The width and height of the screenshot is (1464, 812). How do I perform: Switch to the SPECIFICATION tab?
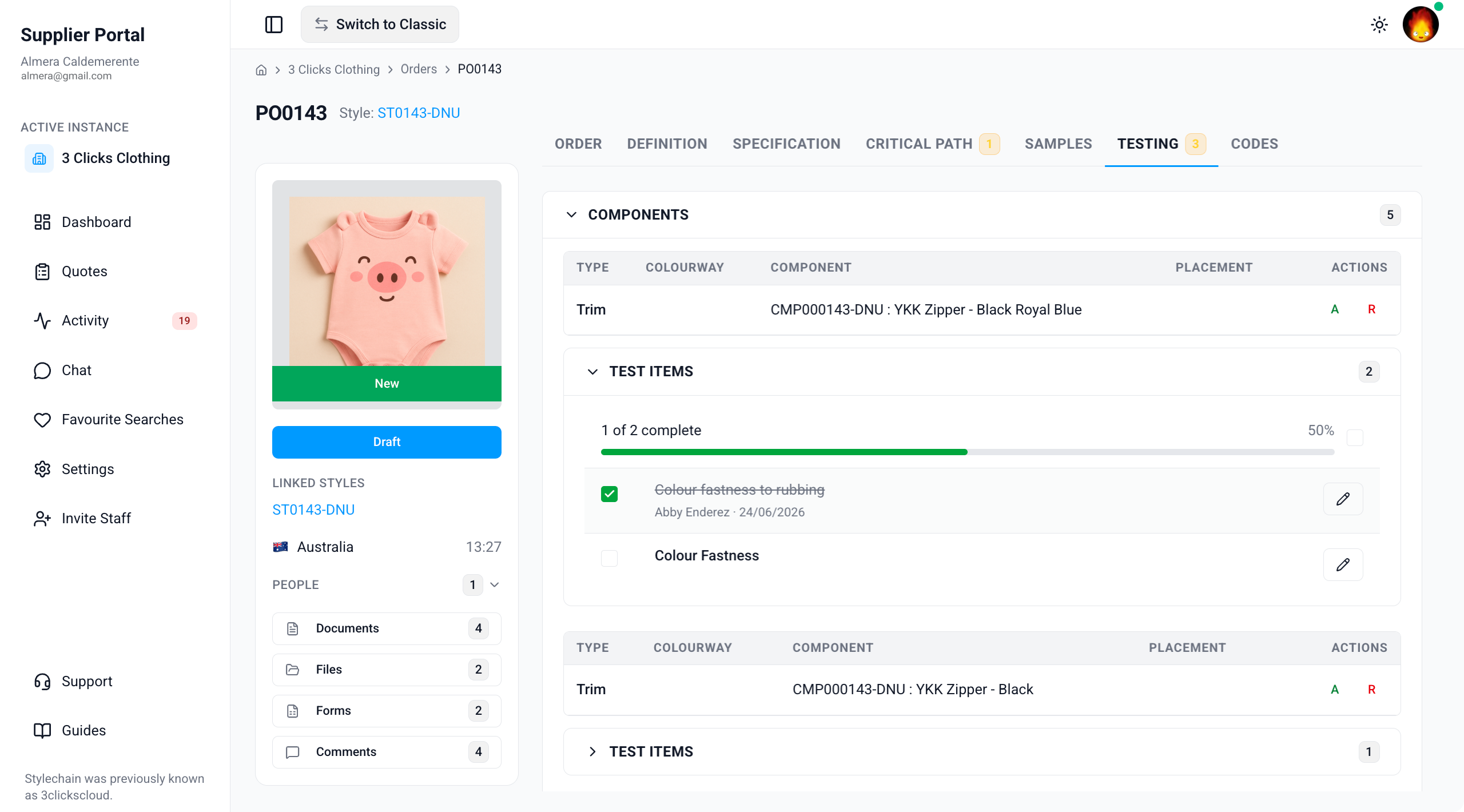pyautogui.click(x=786, y=144)
